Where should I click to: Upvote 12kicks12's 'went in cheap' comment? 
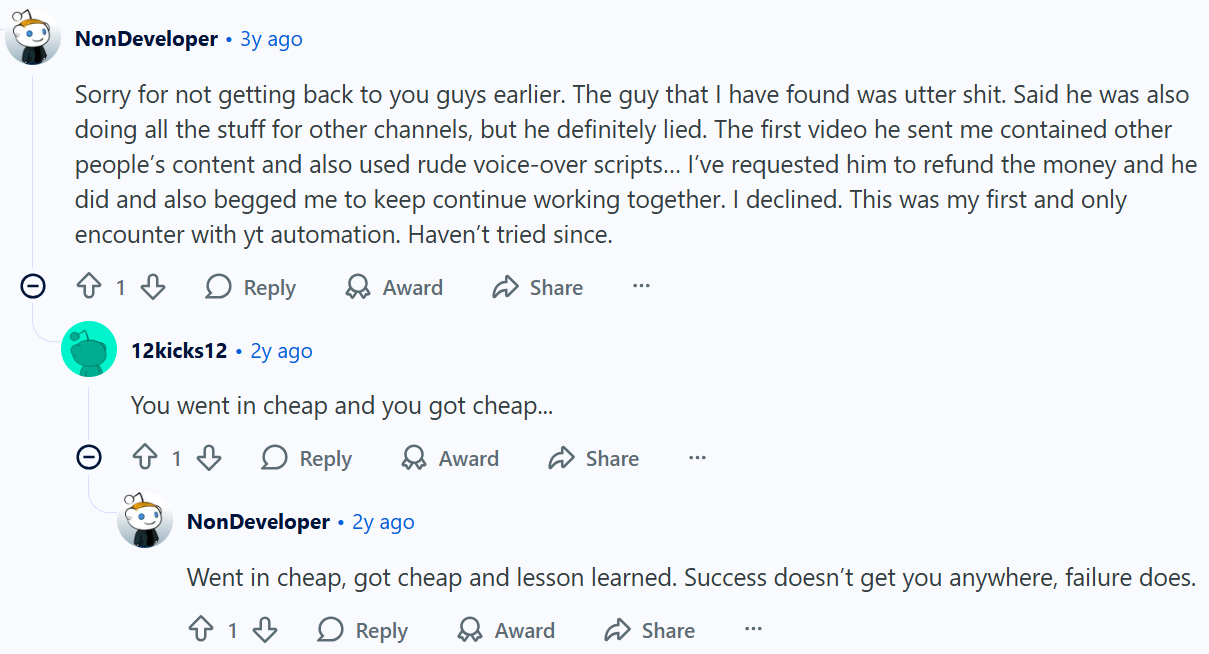click(146, 459)
